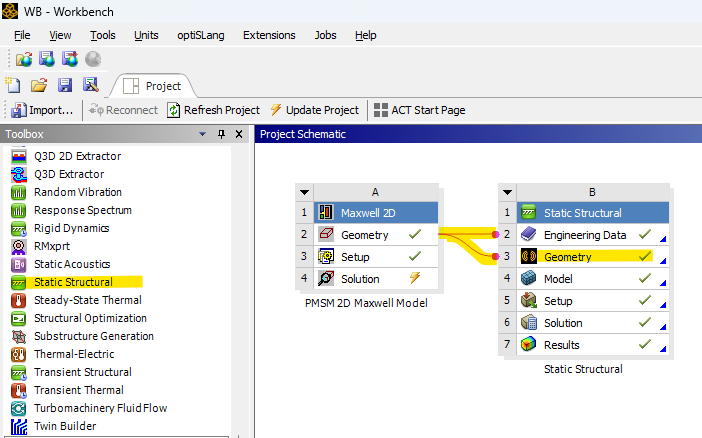Select the Static Structural title cell in system B
The width and height of the screenshot is (702, 438).
(x=593, y=213)
